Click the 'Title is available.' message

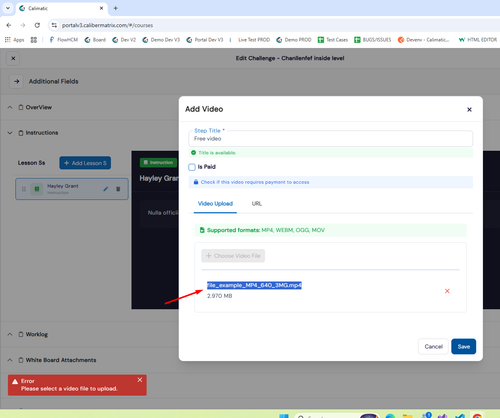click(x=217, y=153)
